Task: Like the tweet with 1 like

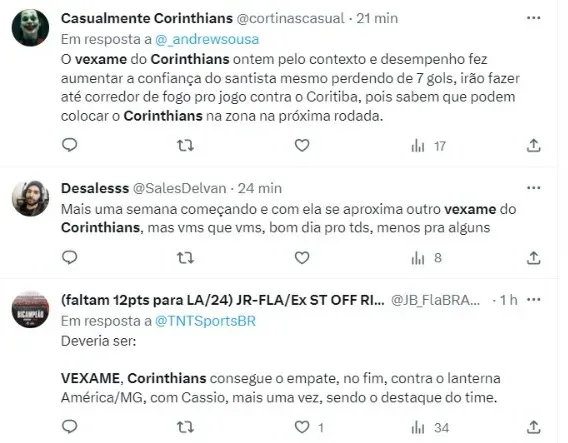Action: point(308,427)
